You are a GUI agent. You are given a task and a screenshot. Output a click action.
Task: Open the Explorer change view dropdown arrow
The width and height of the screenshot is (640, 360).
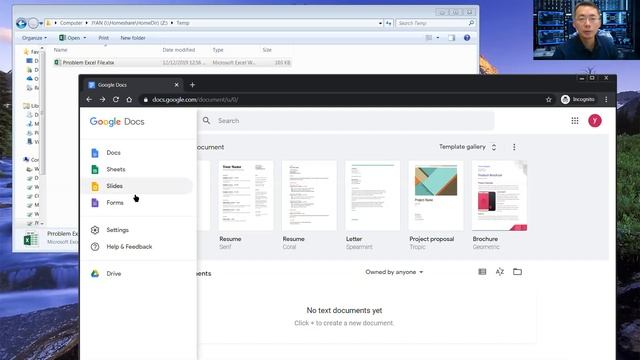[x=438, y=38]
